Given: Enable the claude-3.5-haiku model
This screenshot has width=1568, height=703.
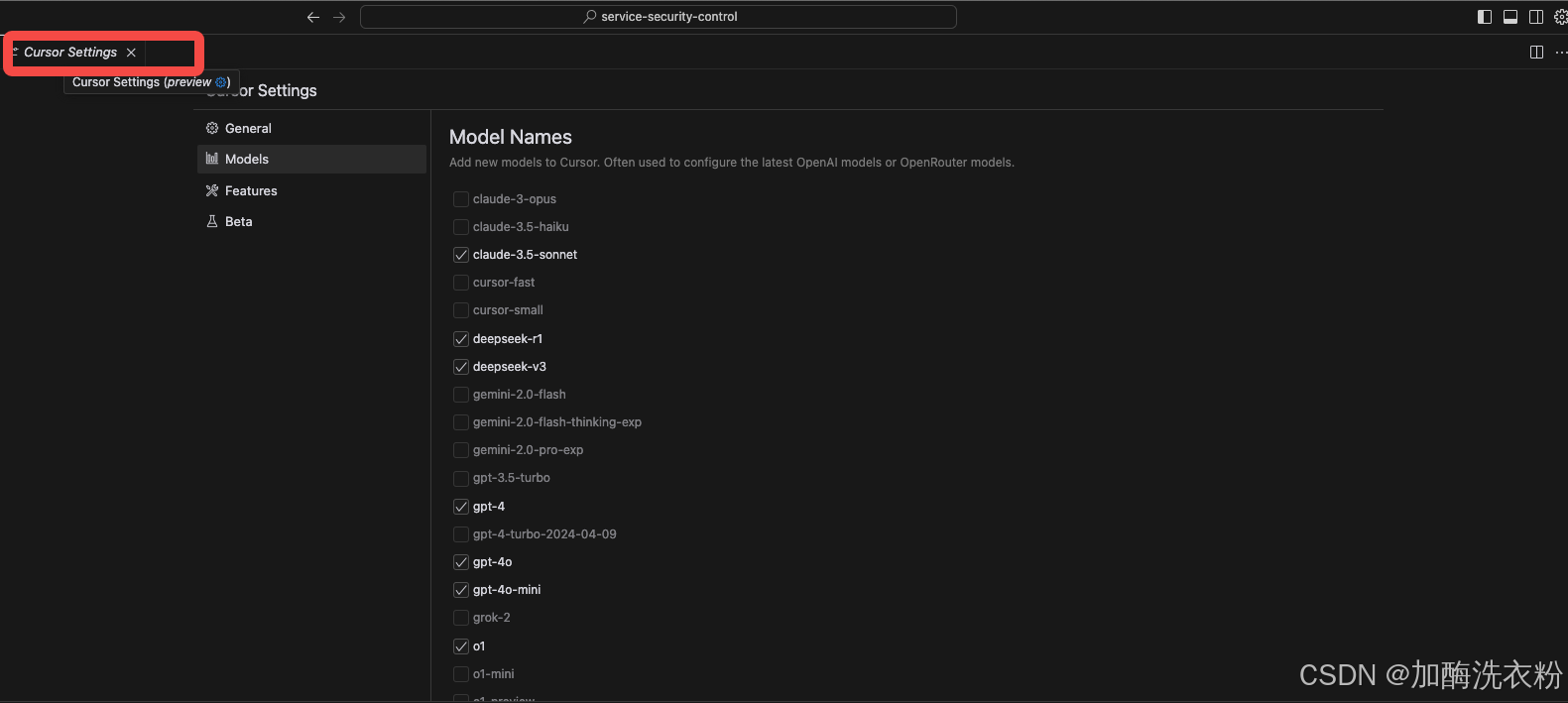Looking at the screenshot, I should click(x=461, y=227).
